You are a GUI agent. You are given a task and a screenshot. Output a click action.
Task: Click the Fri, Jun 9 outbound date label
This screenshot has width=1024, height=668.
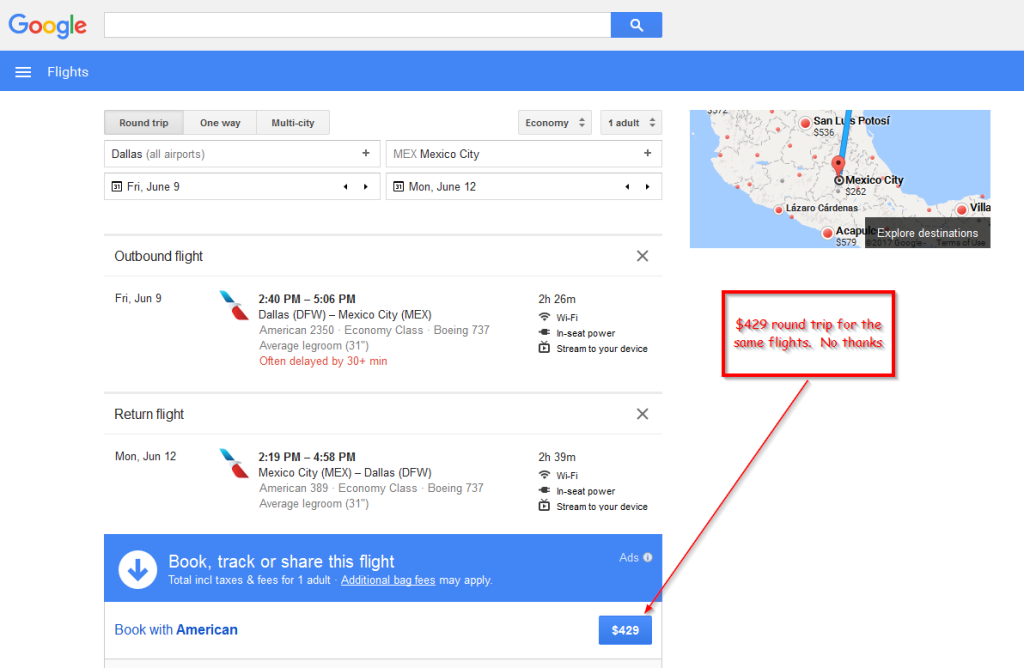click(x=138, y=298)
